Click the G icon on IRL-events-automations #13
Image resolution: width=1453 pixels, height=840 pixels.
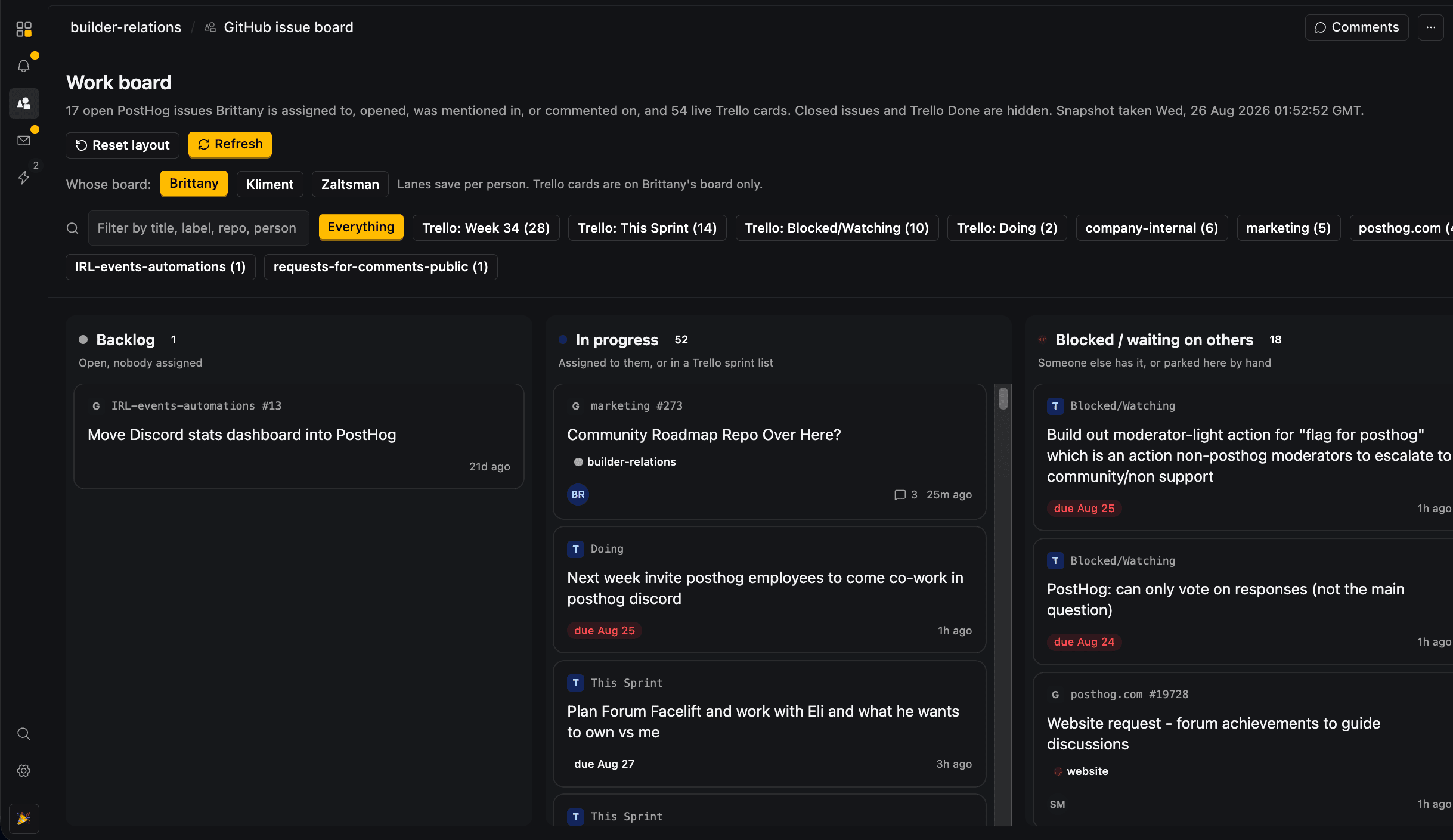point(96,406)
